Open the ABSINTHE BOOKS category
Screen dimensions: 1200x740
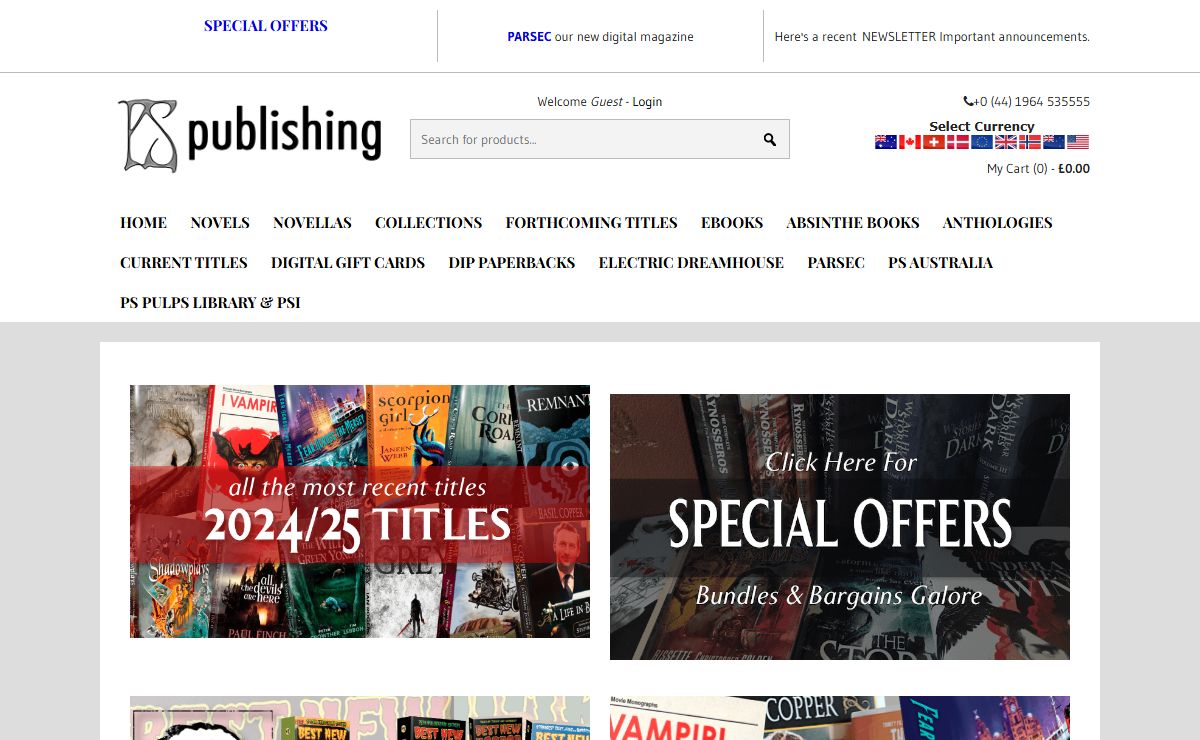853,223
